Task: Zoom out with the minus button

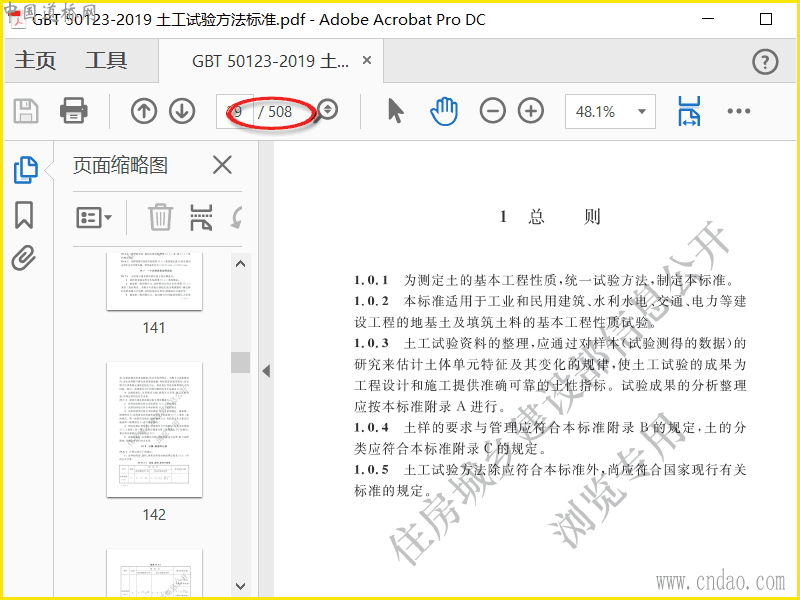Action: pos(492,111)
